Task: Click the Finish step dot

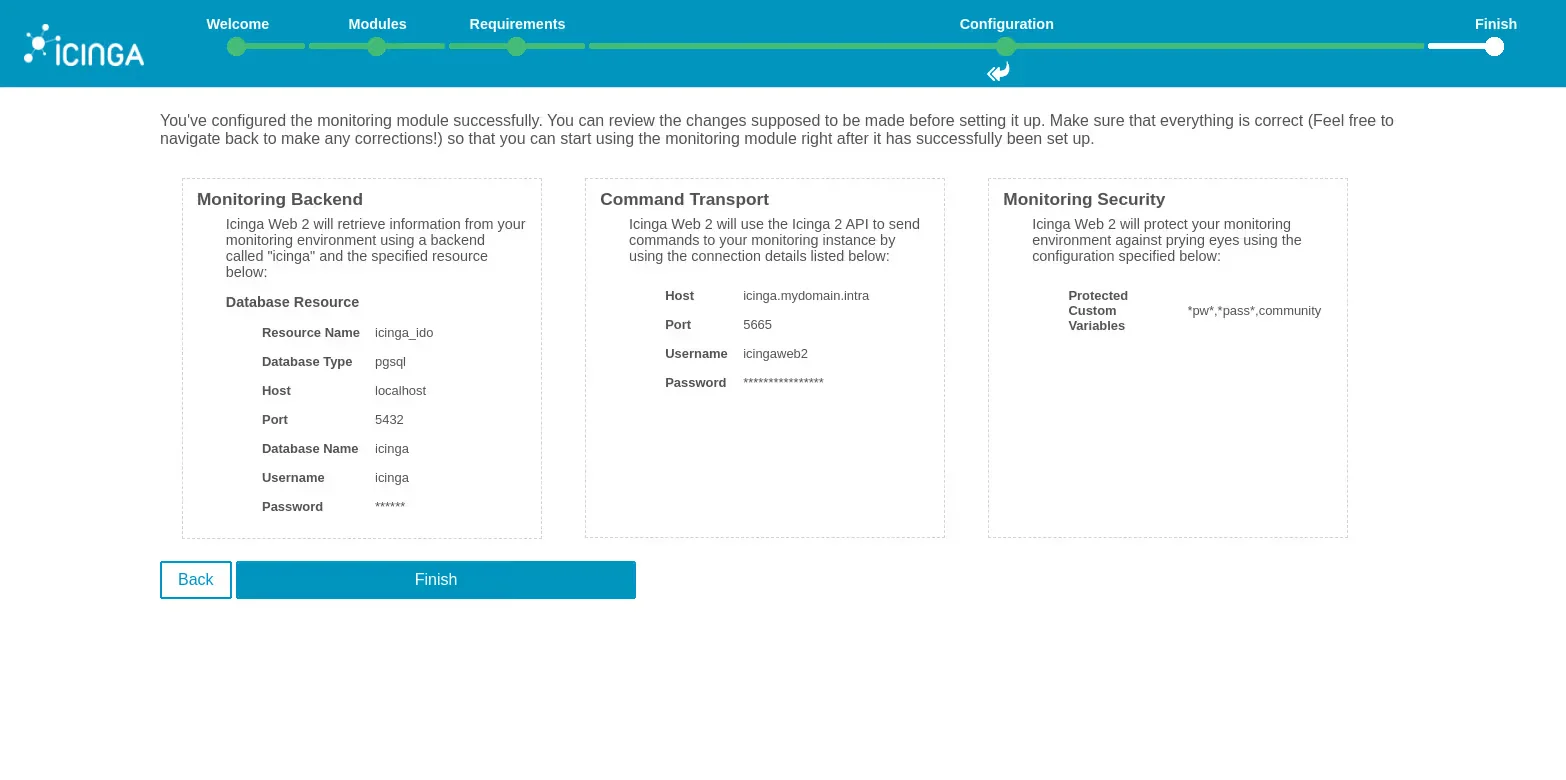Action: 1494,46
